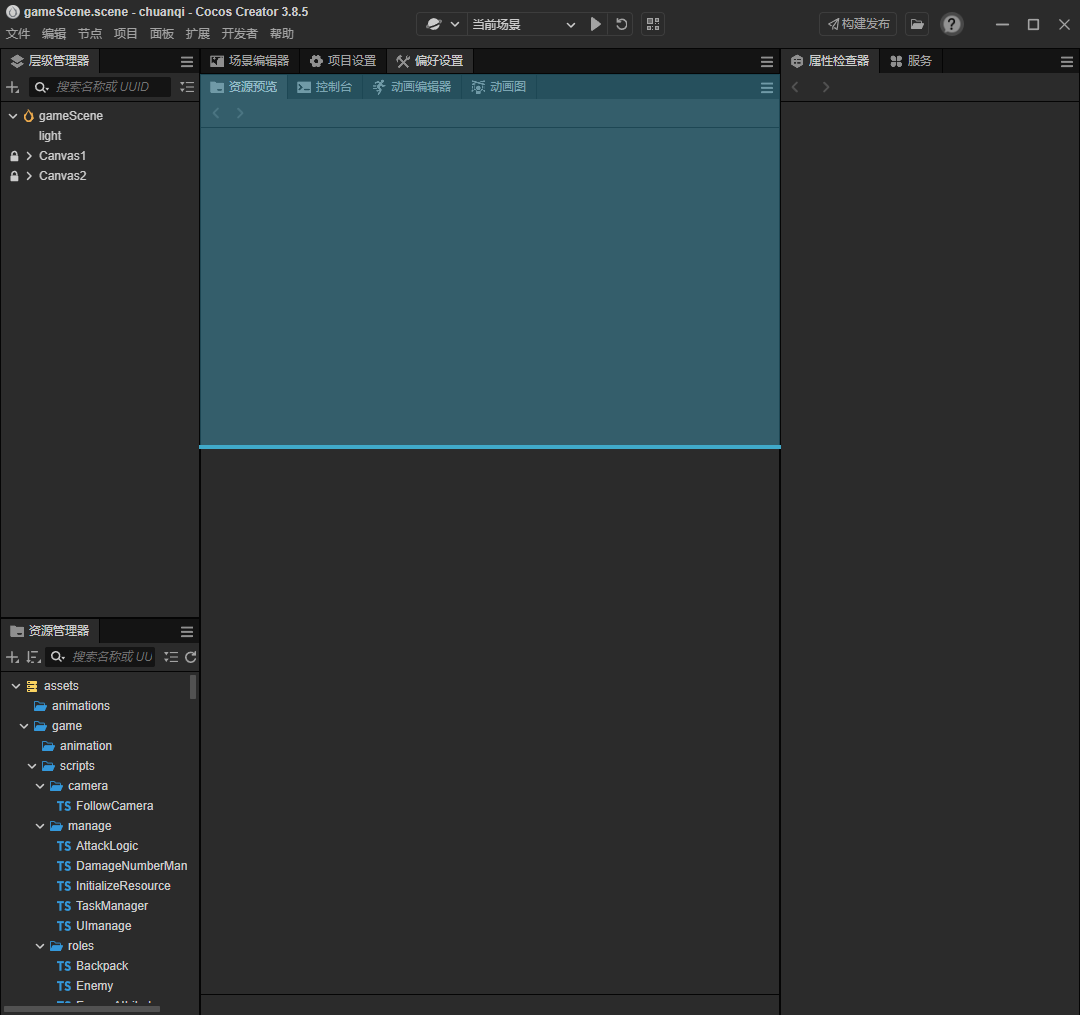This screenshot has width=1080, height=1015.
Task: Open the asset manager panel hamburger menu
Action: point(187,631)
